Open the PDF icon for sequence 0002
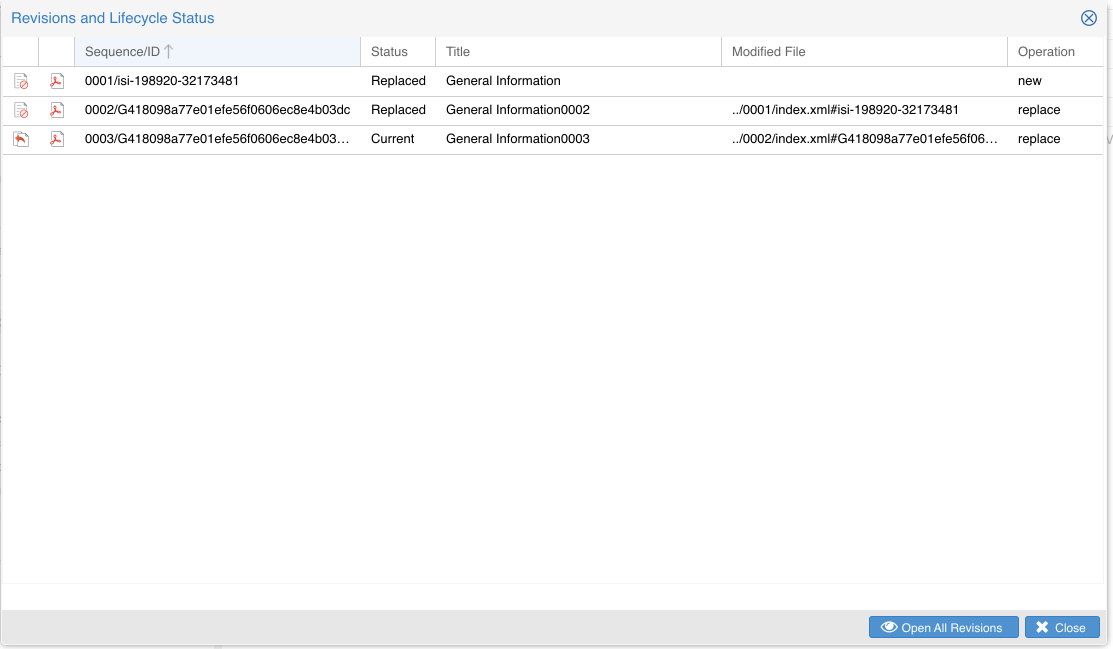The image size is (1113, 649). click(x=57, y=110)
